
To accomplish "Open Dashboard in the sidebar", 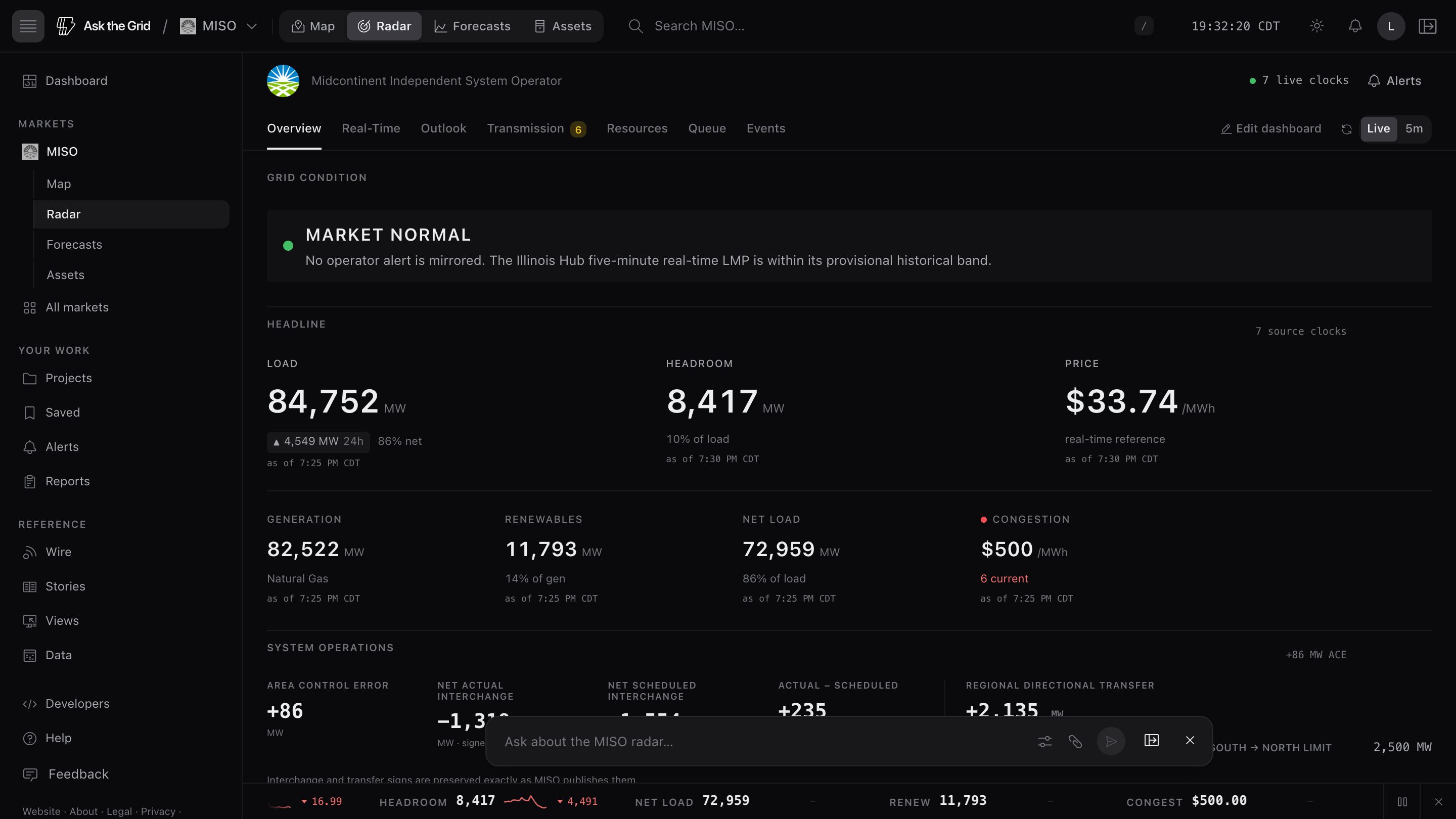I will tap(121, 81).
